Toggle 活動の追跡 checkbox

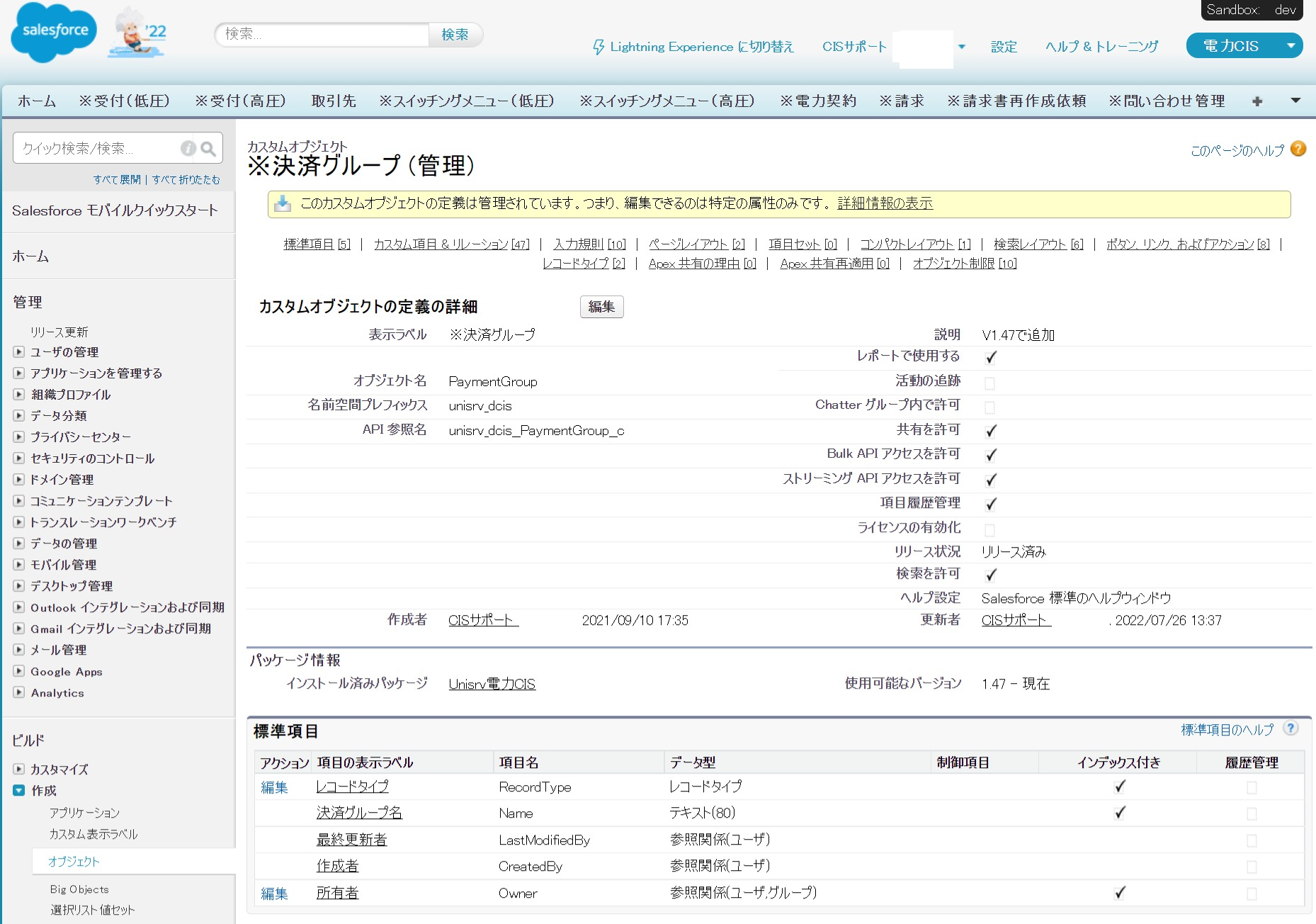pos(990,383)
